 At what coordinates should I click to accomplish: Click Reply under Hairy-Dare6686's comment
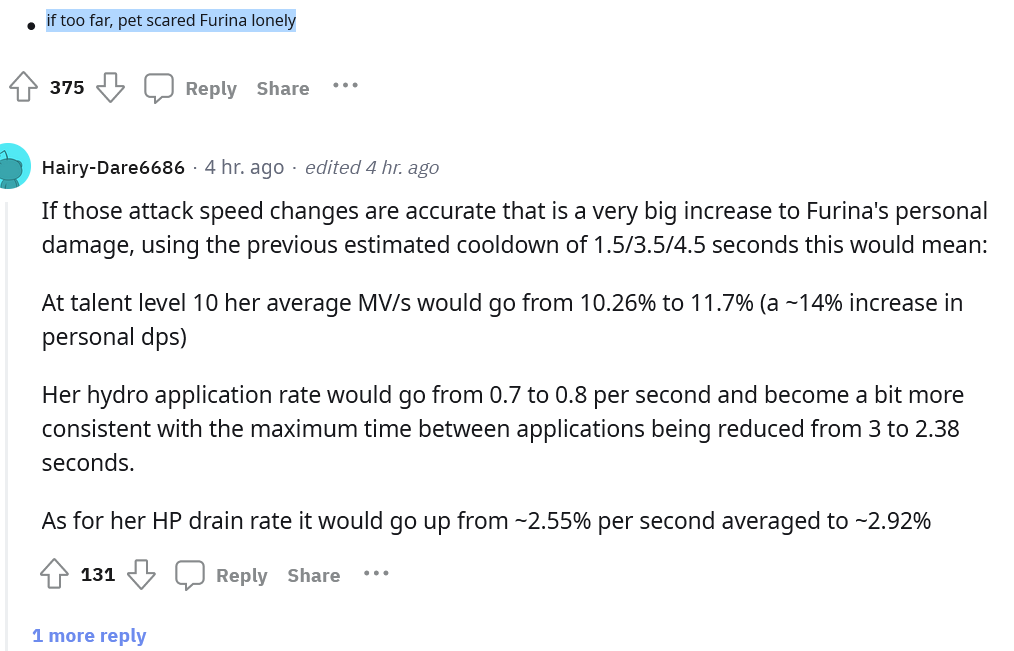(241, 575)
